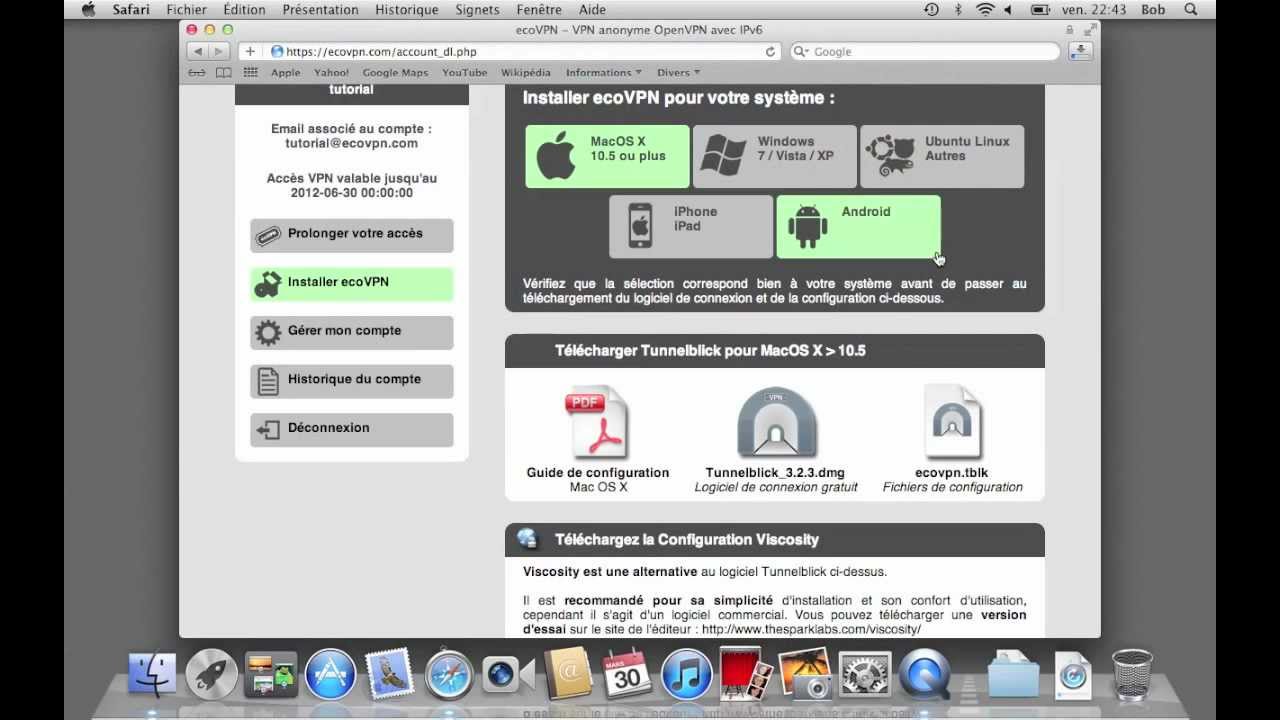The height and width of the screenshot is (720, 1280).
Task: Click the Wi-Fi status icon
Action: pos(986,9)
